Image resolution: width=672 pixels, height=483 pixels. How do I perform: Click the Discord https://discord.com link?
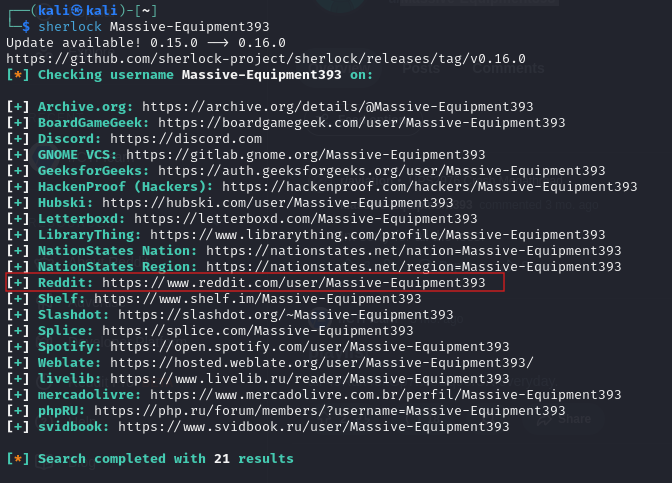tap(186, 138)
